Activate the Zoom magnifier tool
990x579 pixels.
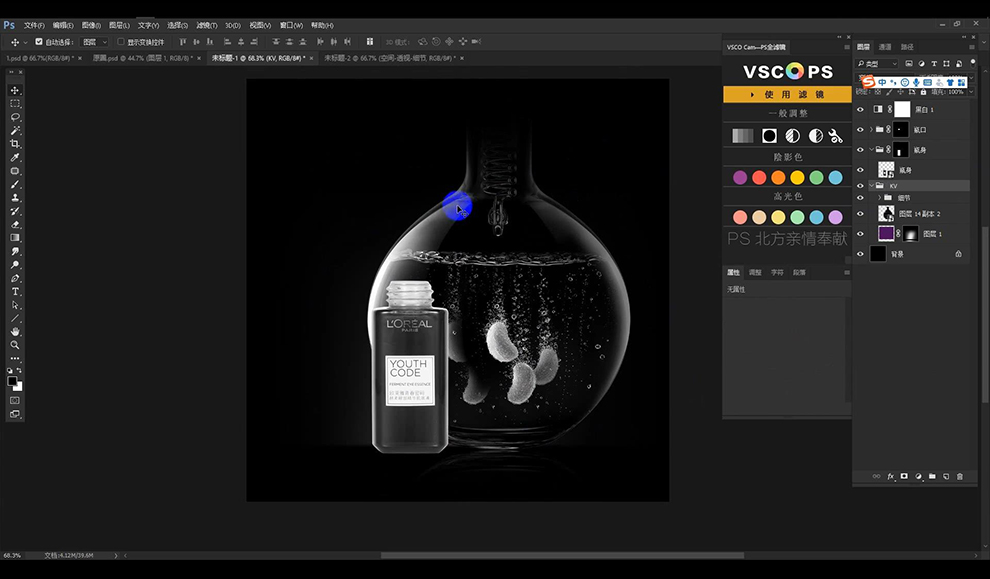pos(15,345)
